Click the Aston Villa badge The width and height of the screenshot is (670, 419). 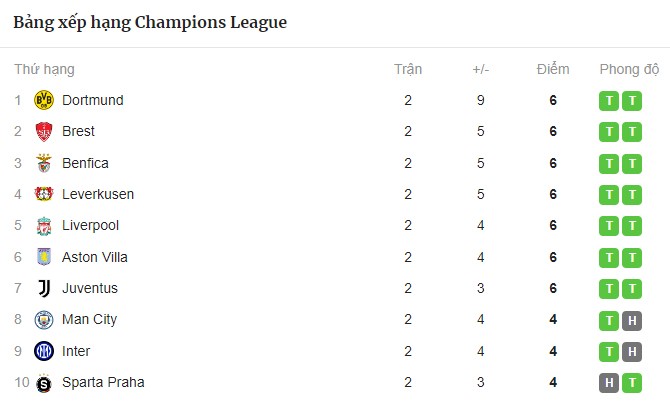(44, 257)
